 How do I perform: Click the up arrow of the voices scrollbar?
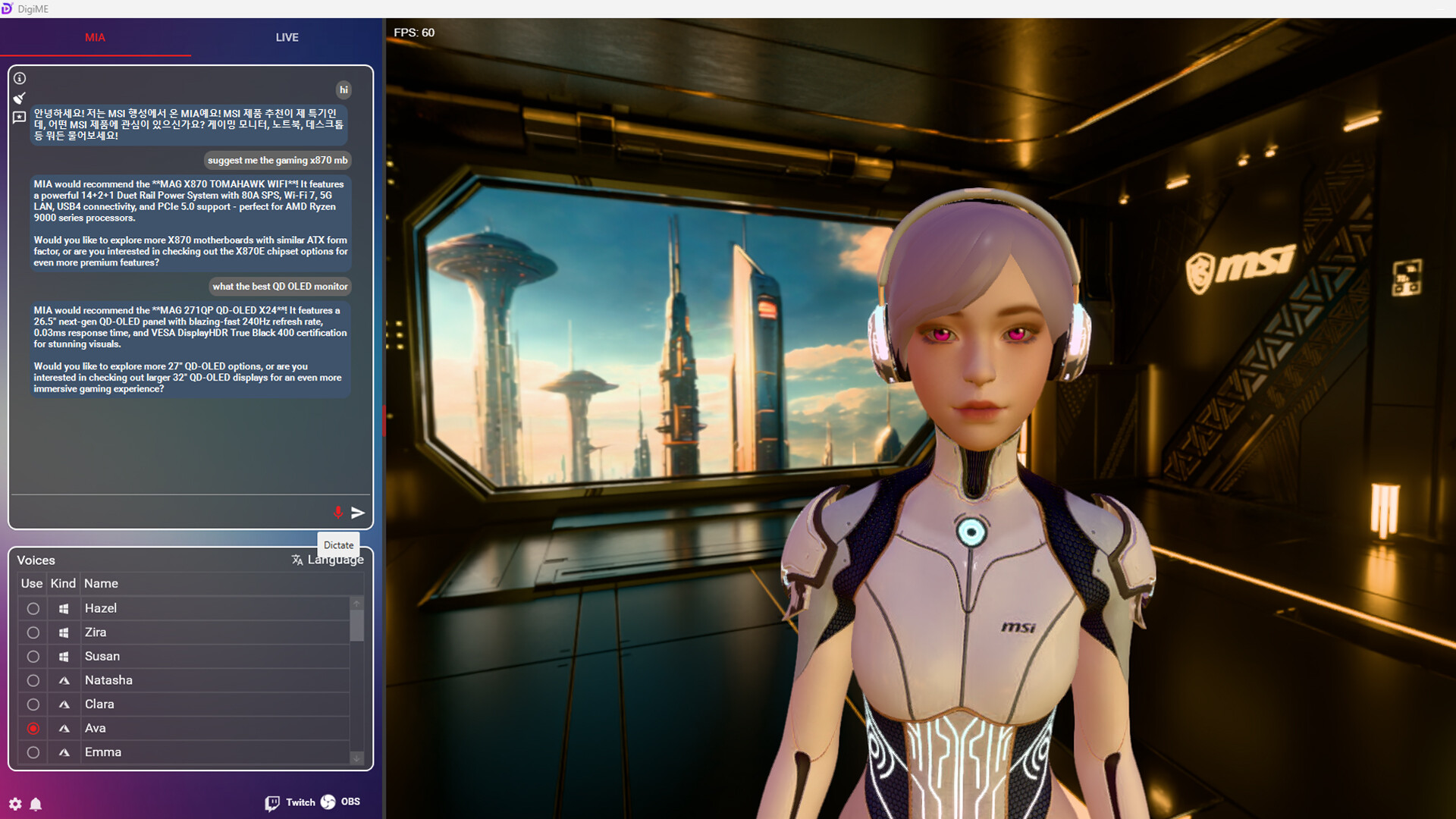[356, 602]
